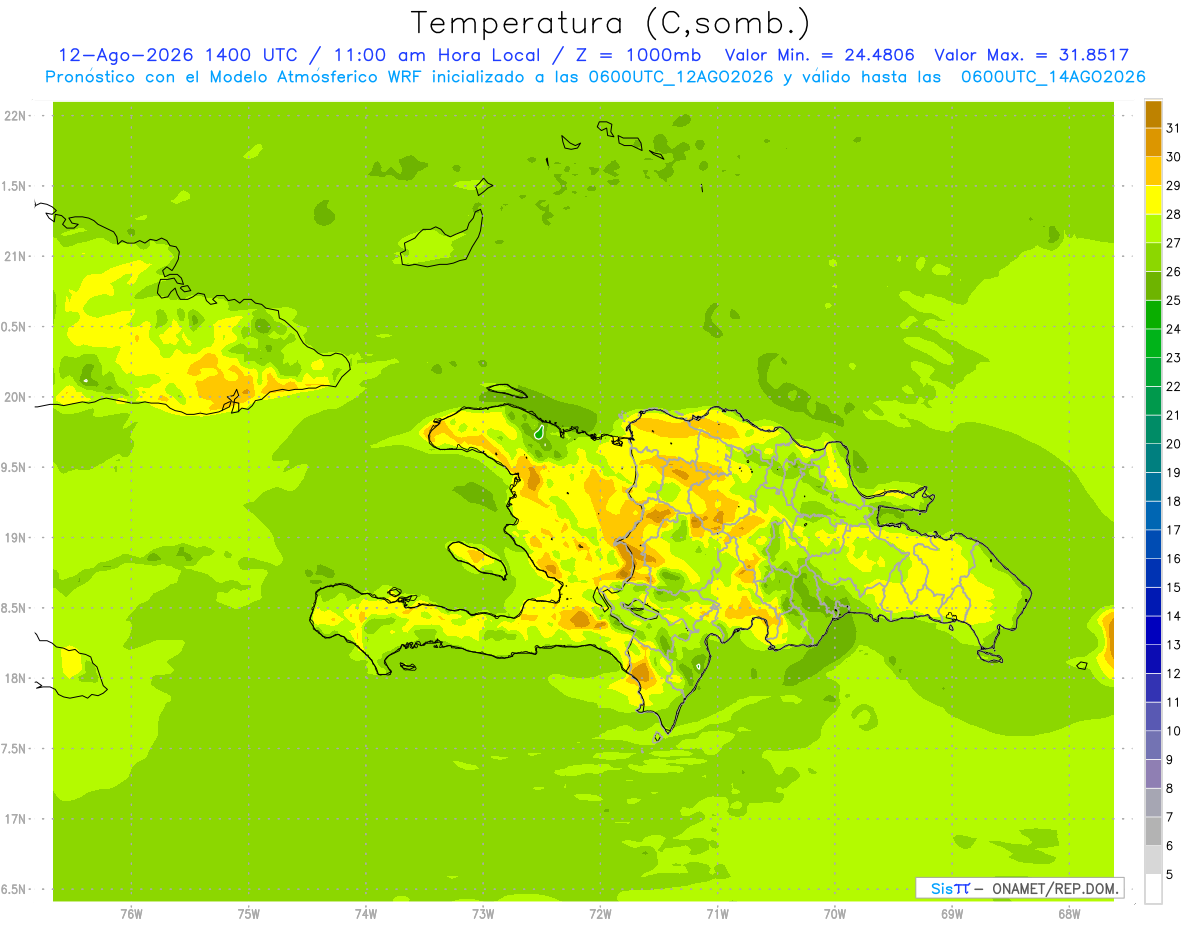Select the lime legend swatch between 27 and 28
Image resolution: width=1200 pixels, height=927 pixels.
(1153, 229)
